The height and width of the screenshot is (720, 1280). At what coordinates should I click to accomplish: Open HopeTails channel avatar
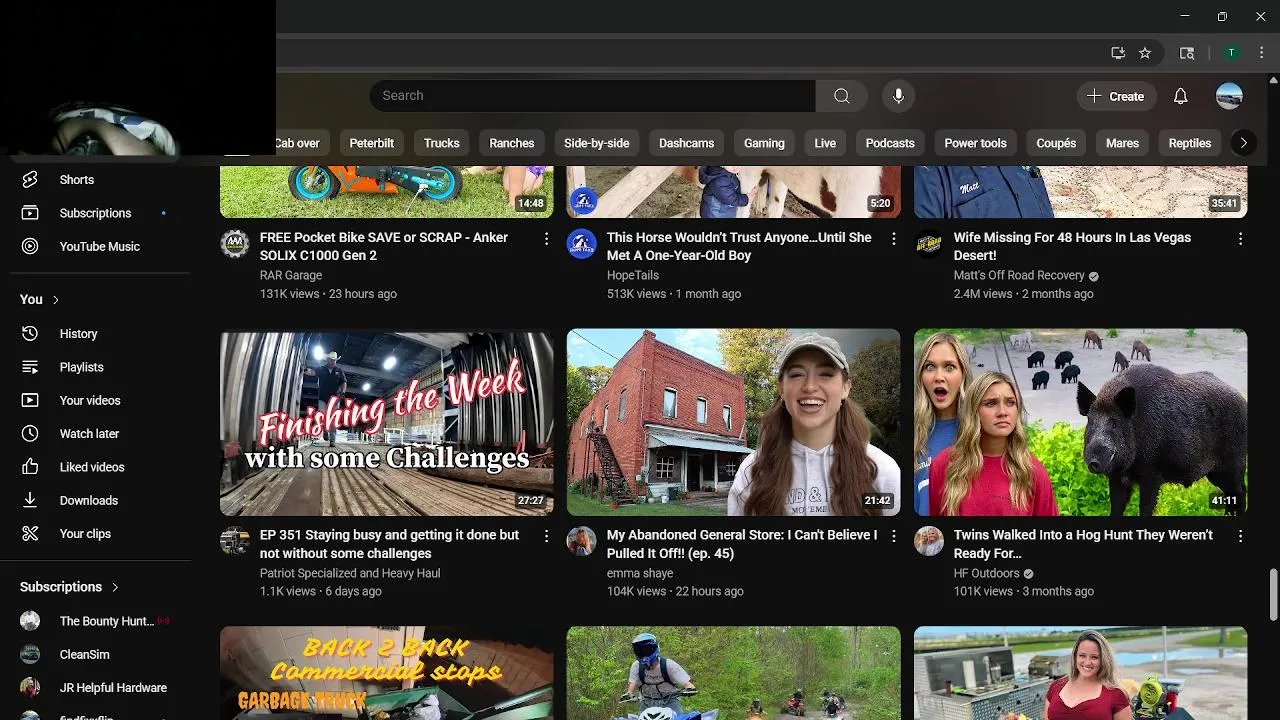(x=581, y=244)
